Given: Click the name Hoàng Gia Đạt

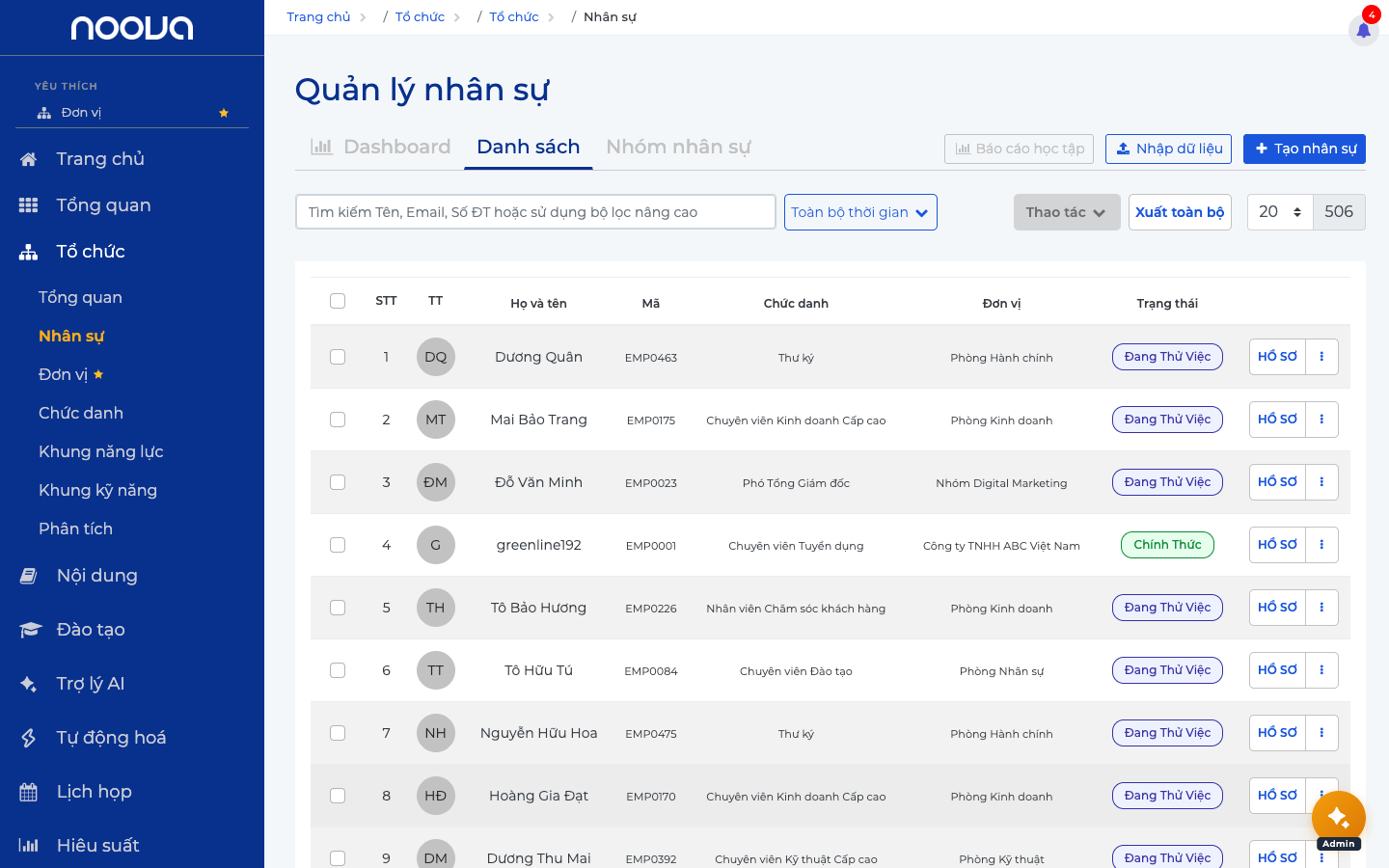Looking at the screenshot, I should coord(538,796).
